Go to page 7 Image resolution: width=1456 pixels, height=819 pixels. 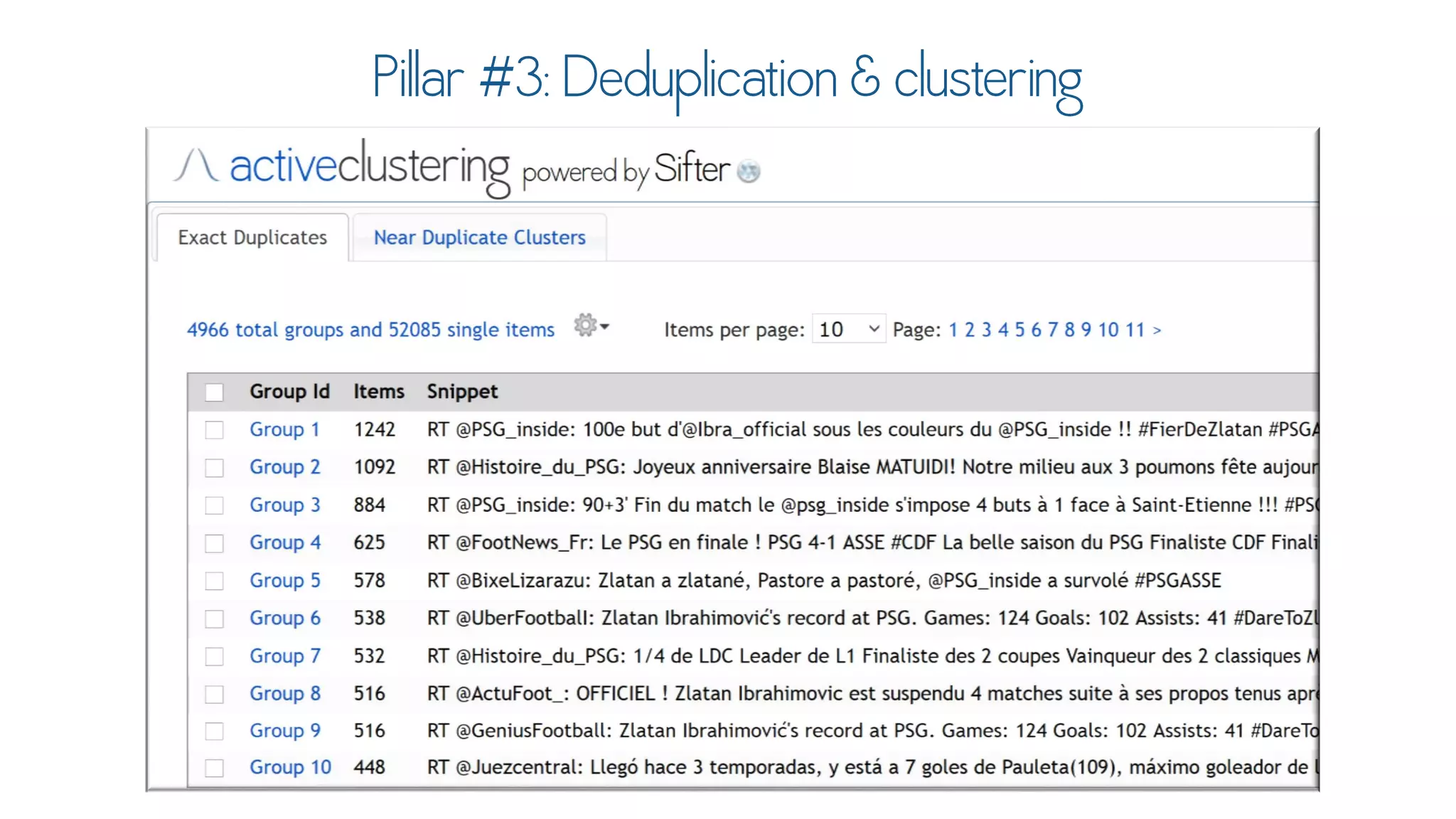point(1053,330)
